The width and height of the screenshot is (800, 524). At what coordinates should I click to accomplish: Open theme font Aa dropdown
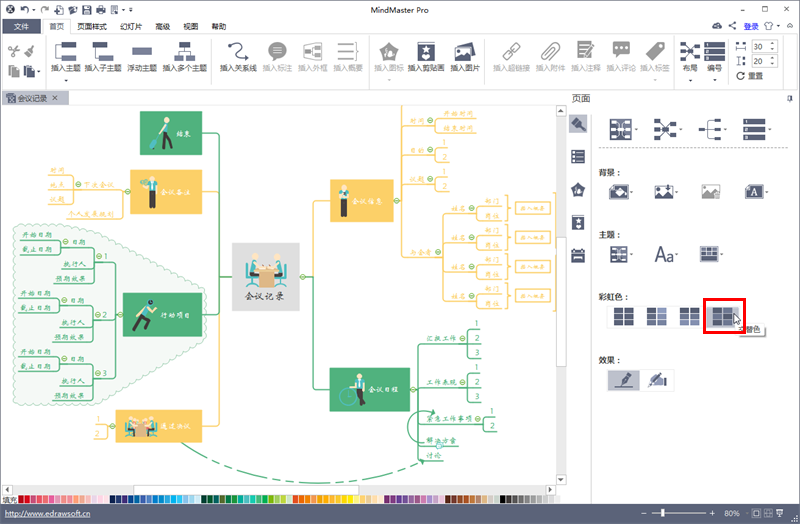(x=666, y=254)
